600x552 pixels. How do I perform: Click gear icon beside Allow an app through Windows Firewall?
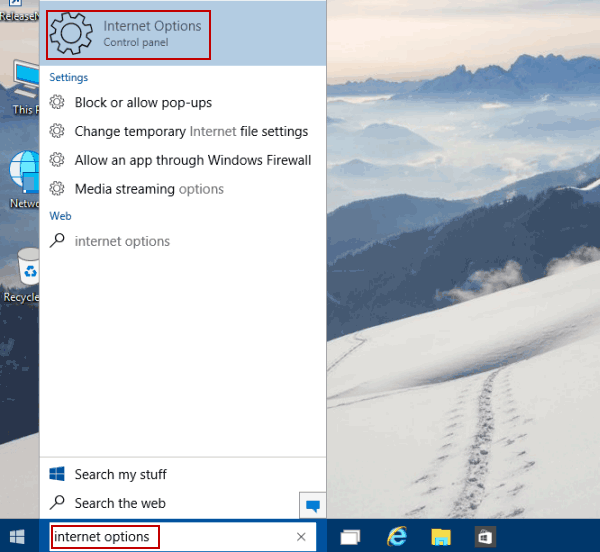tap(57, 160)
